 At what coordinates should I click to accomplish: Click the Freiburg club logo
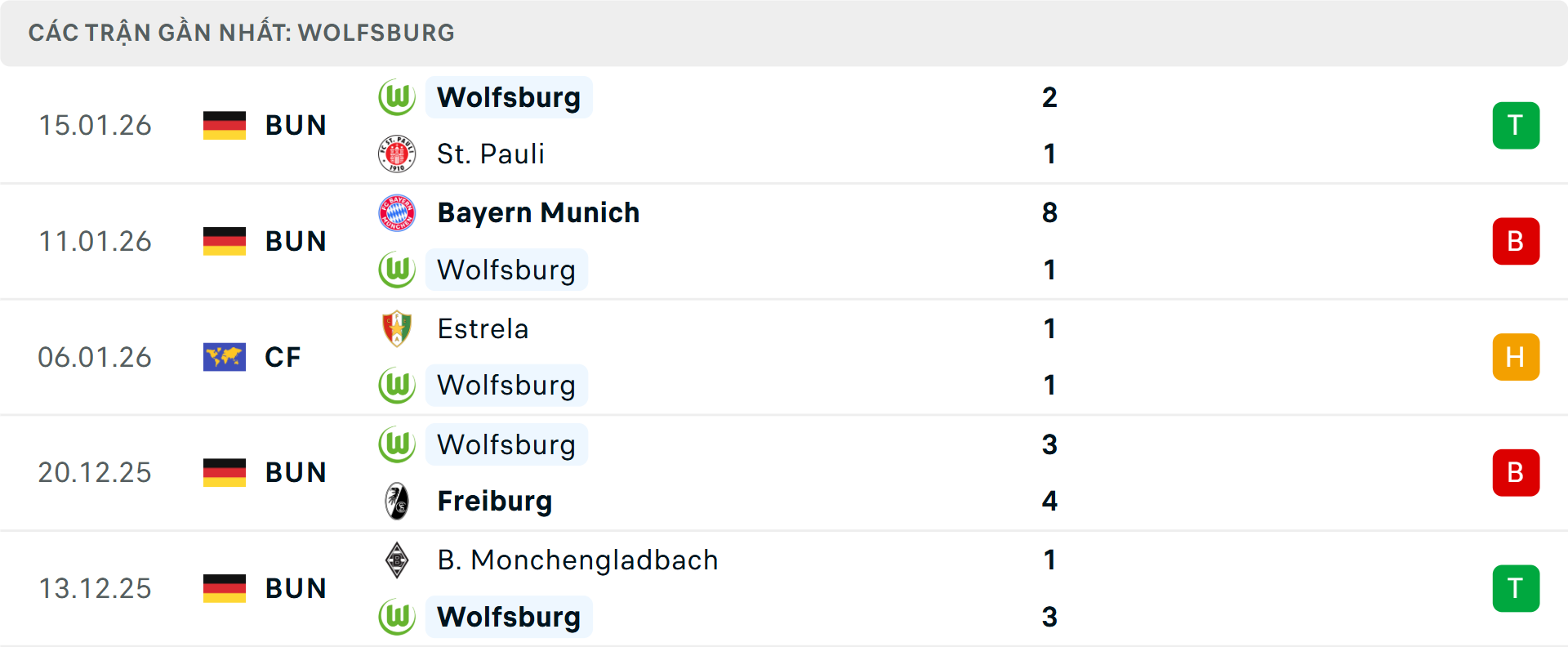397,501
